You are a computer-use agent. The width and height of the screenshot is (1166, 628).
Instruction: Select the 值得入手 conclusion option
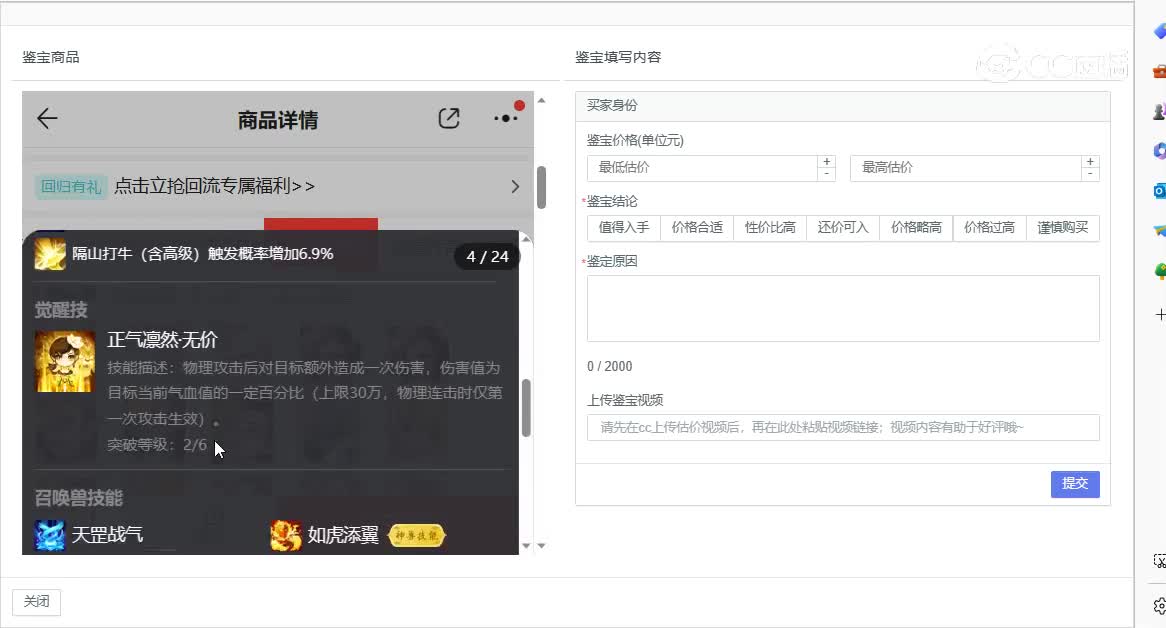click(622, 228)
